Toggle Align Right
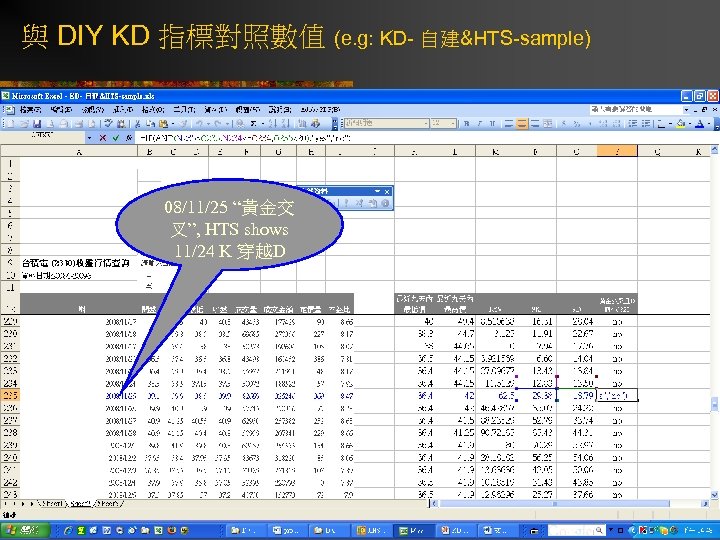The image size is (720, 540). coord(535,124)
